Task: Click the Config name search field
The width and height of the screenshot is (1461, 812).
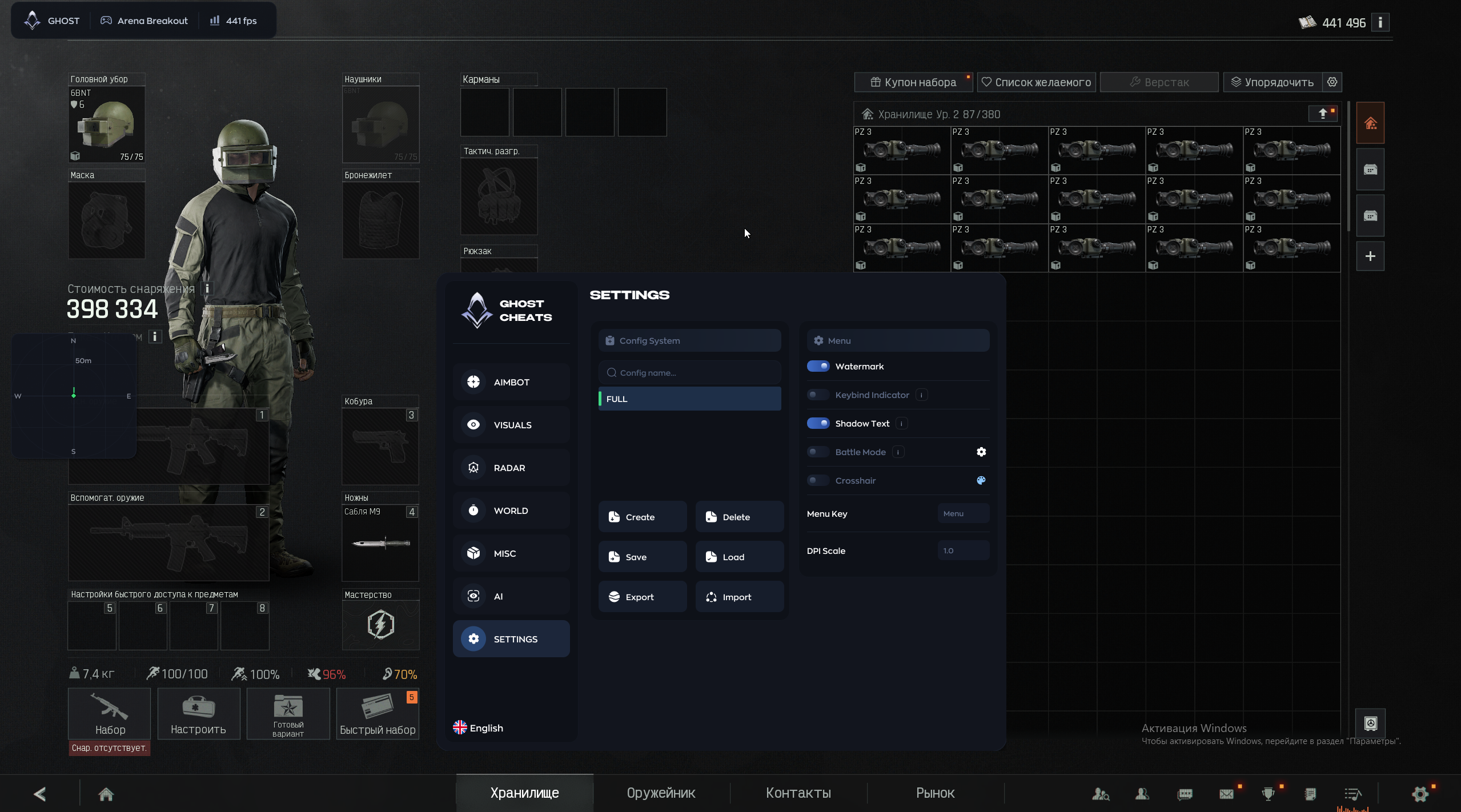Action: (x=689, y=372)
